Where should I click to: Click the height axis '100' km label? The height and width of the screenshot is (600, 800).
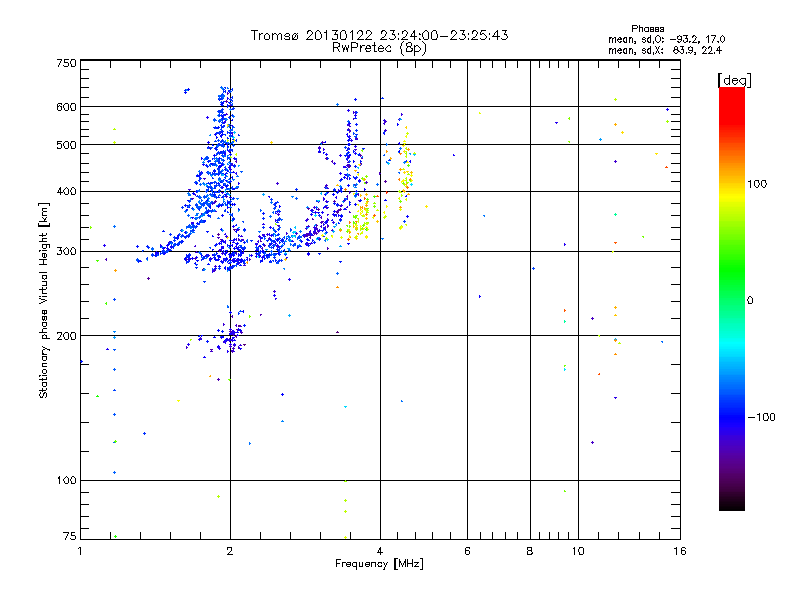[x=66, y=480]
